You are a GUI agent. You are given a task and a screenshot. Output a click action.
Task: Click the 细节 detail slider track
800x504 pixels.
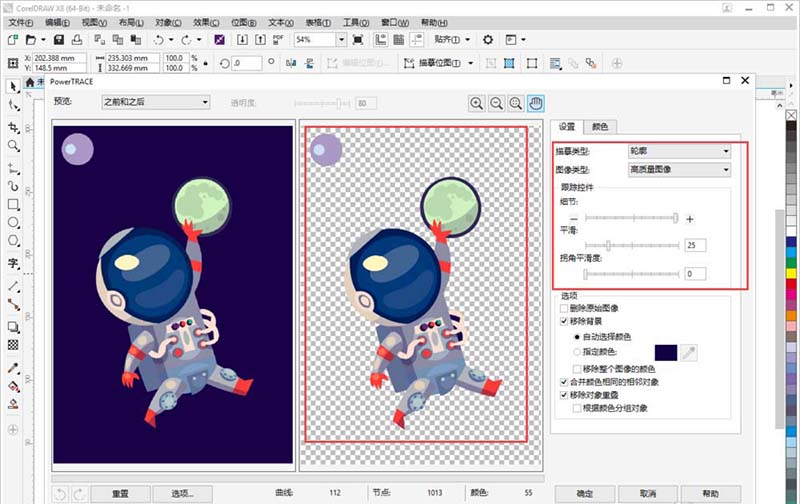pyautogui.click(x=632, y=218)
